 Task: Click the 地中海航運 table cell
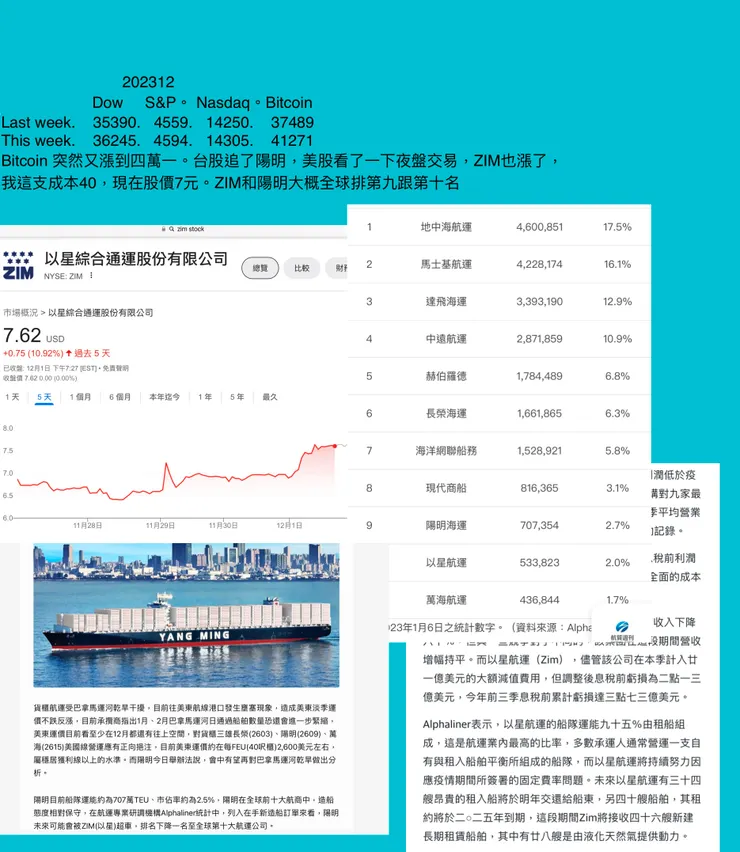pos(446,227)
